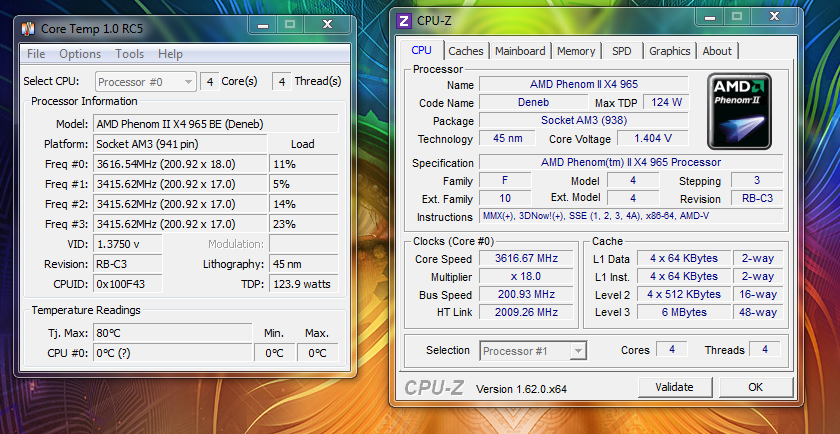Screen dimensions: 840x434
Task: Click the Ext. Family value 10
Action: [505, 198]
